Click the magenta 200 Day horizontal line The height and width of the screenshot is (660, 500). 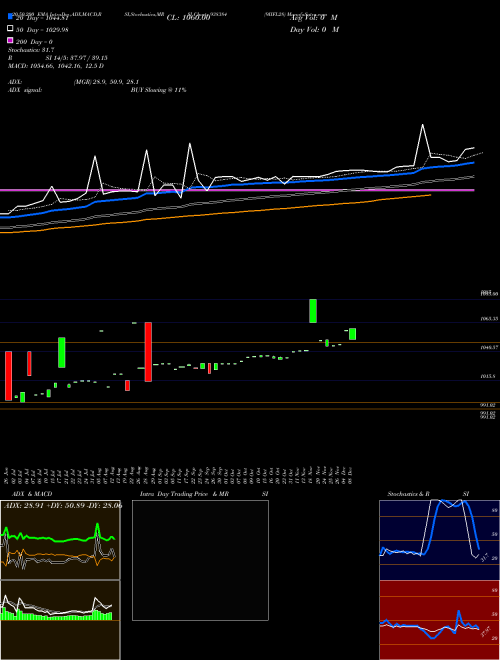tap(237, 190)
